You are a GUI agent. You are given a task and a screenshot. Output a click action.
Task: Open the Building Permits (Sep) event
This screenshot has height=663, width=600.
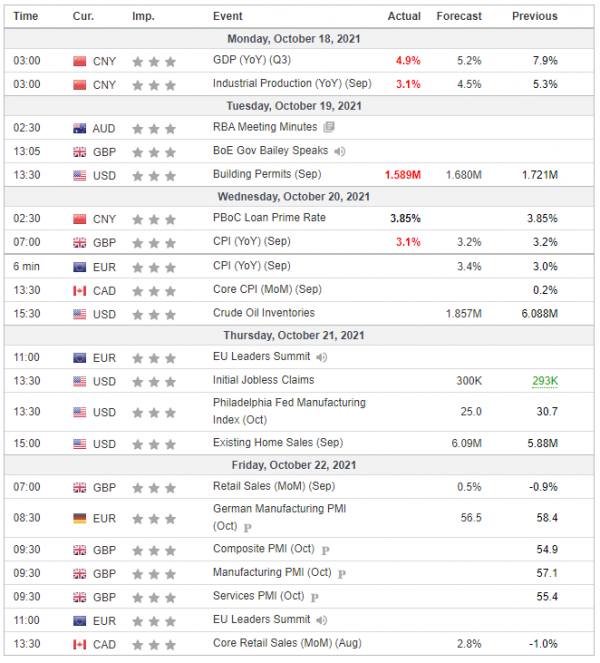[x=267, y=174]
